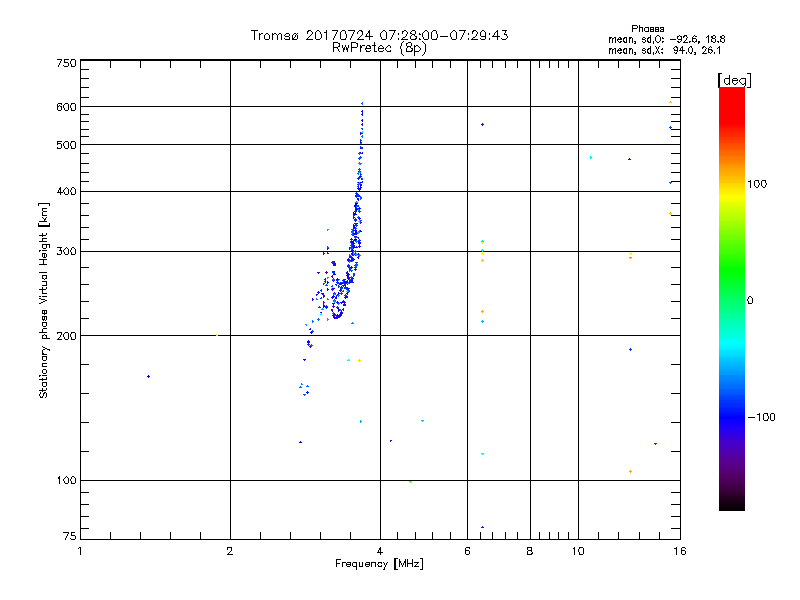Click the 'Frequency [MHz]' x-axis title

[379, 564]
